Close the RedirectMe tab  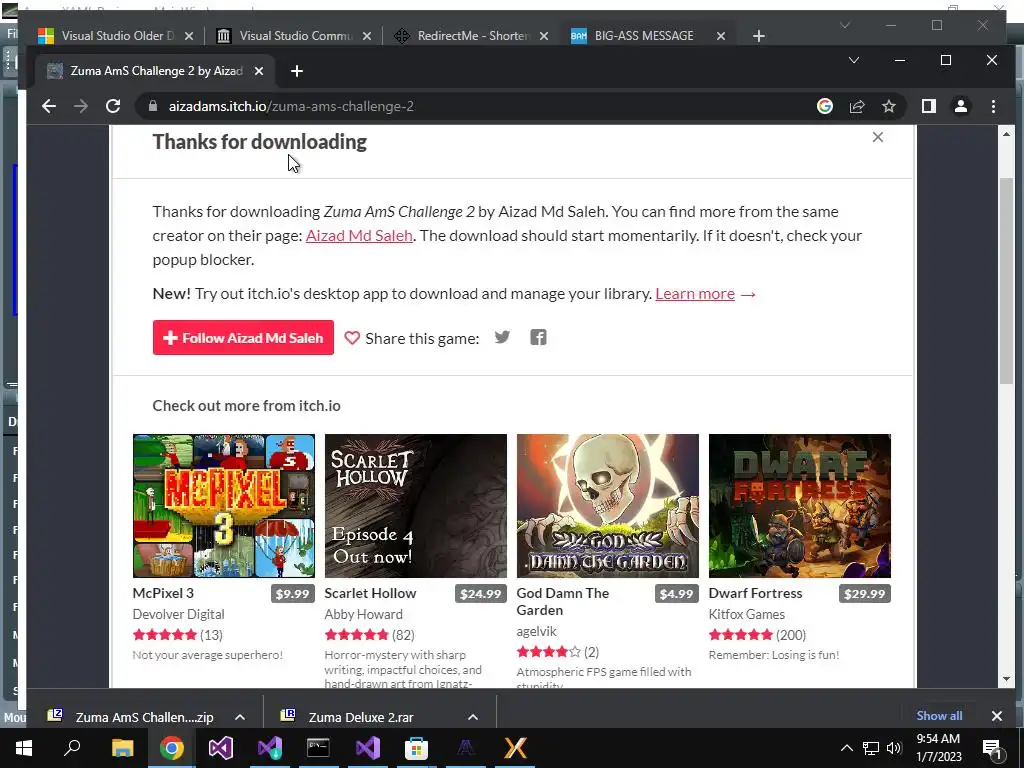543,36
